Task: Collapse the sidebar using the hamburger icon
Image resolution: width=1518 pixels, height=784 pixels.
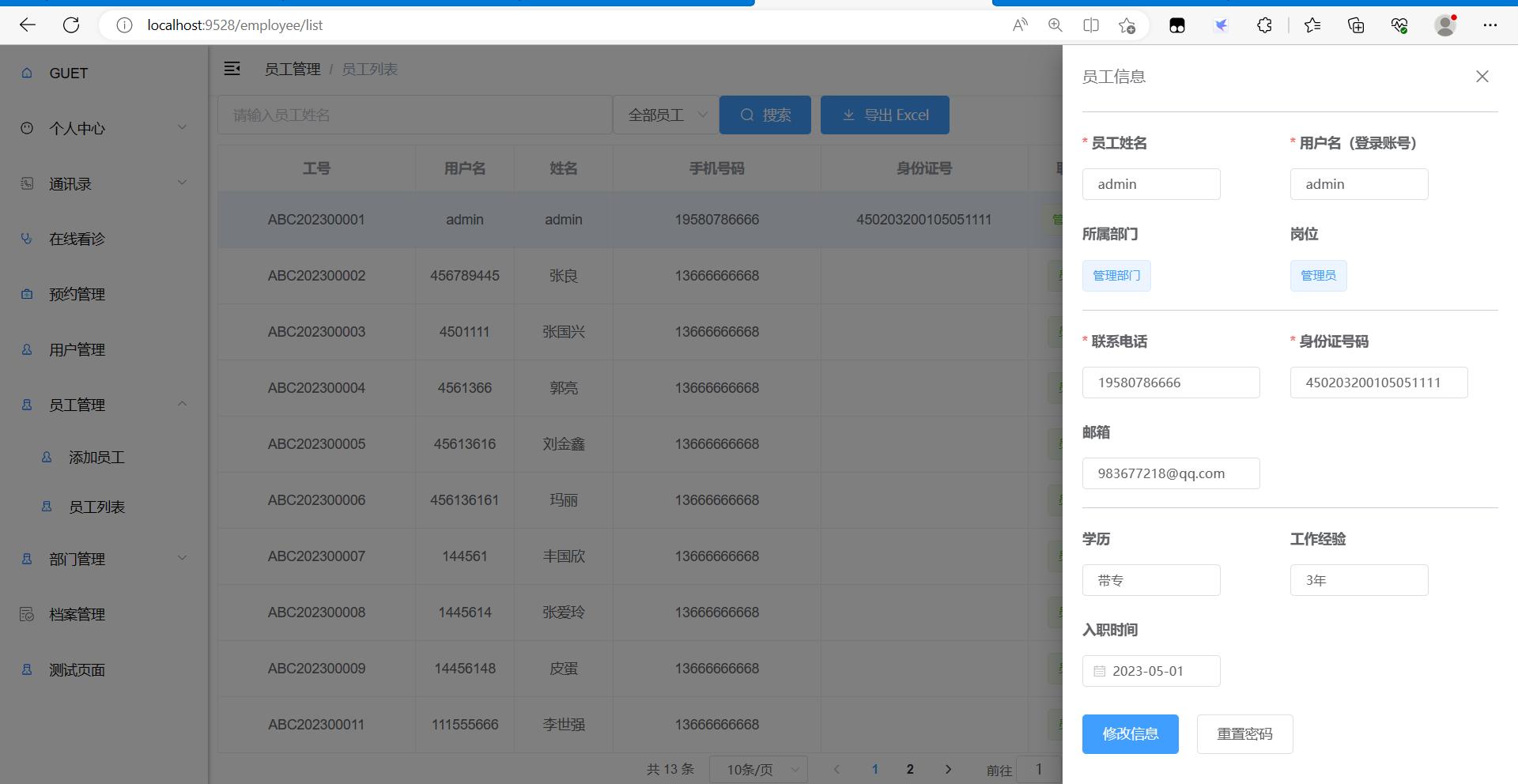Action: click(x=232, y=69)
